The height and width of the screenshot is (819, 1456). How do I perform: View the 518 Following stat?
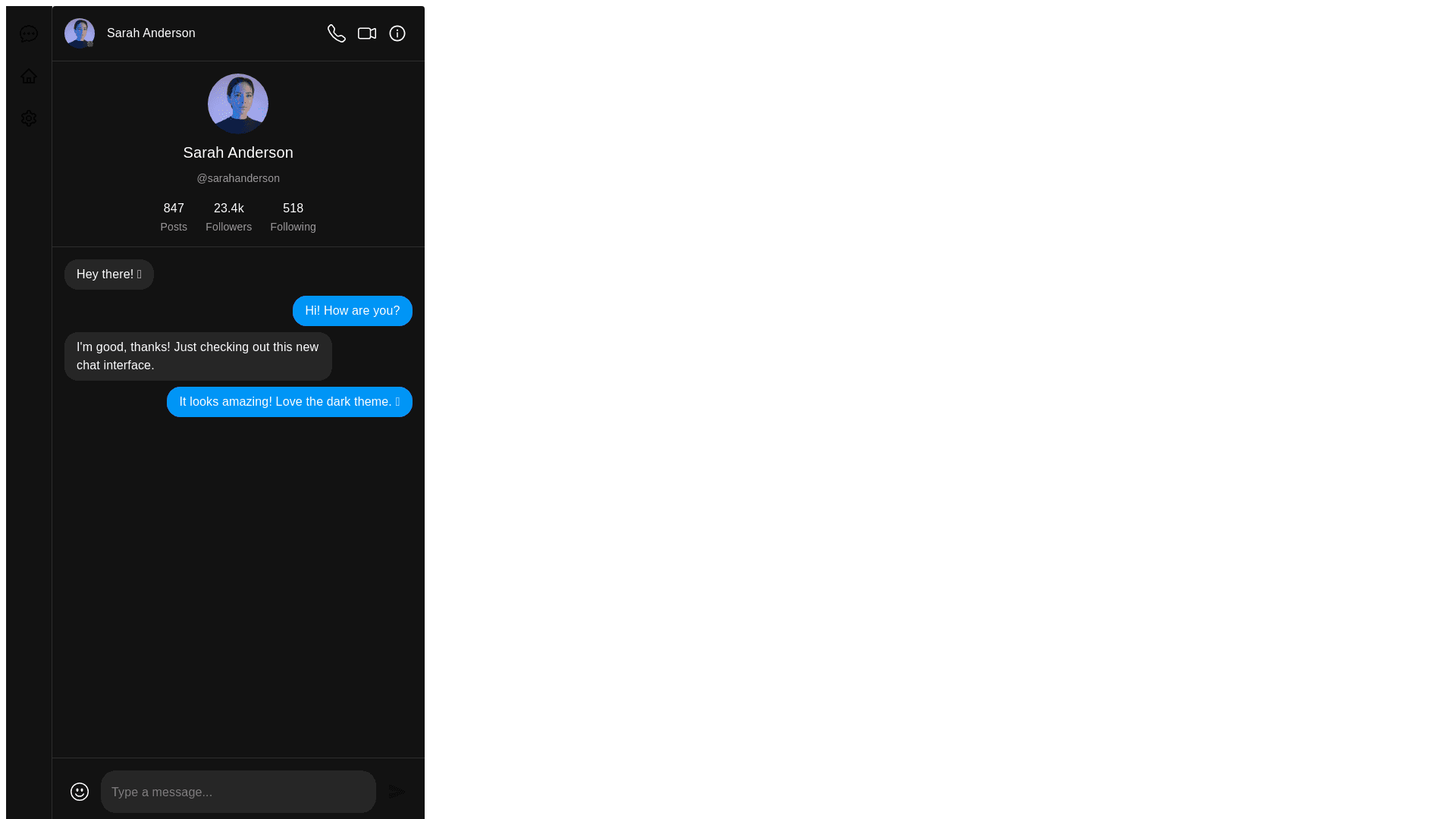(293, 217)
